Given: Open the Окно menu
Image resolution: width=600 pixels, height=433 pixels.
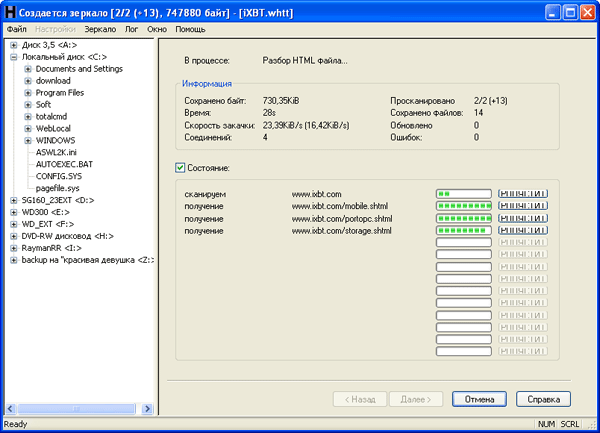Looking at the screenshot, I should pyautogui.click(x=157, y=29).
